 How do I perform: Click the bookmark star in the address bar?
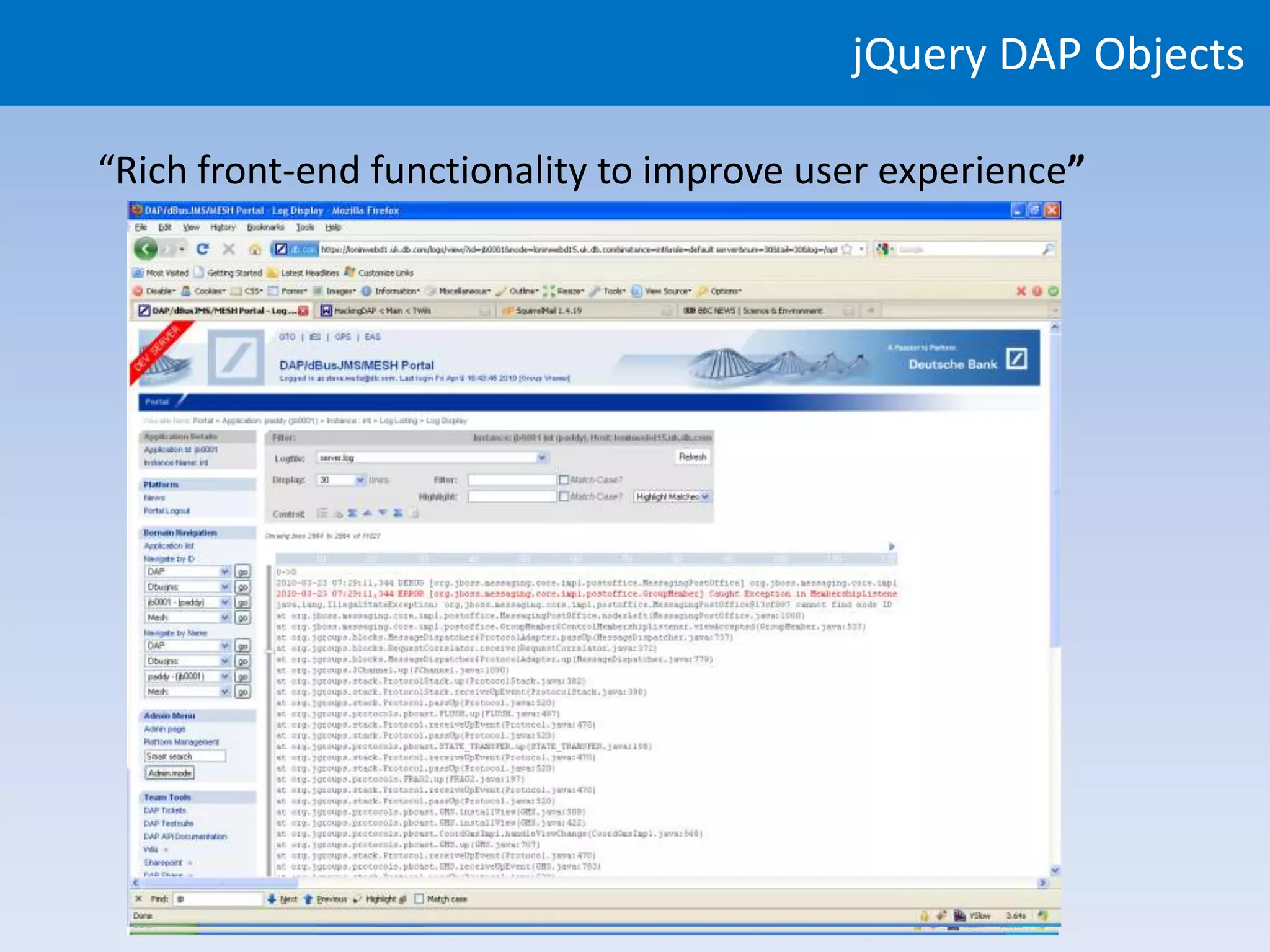pyautogui.click(x=846, y=249)
